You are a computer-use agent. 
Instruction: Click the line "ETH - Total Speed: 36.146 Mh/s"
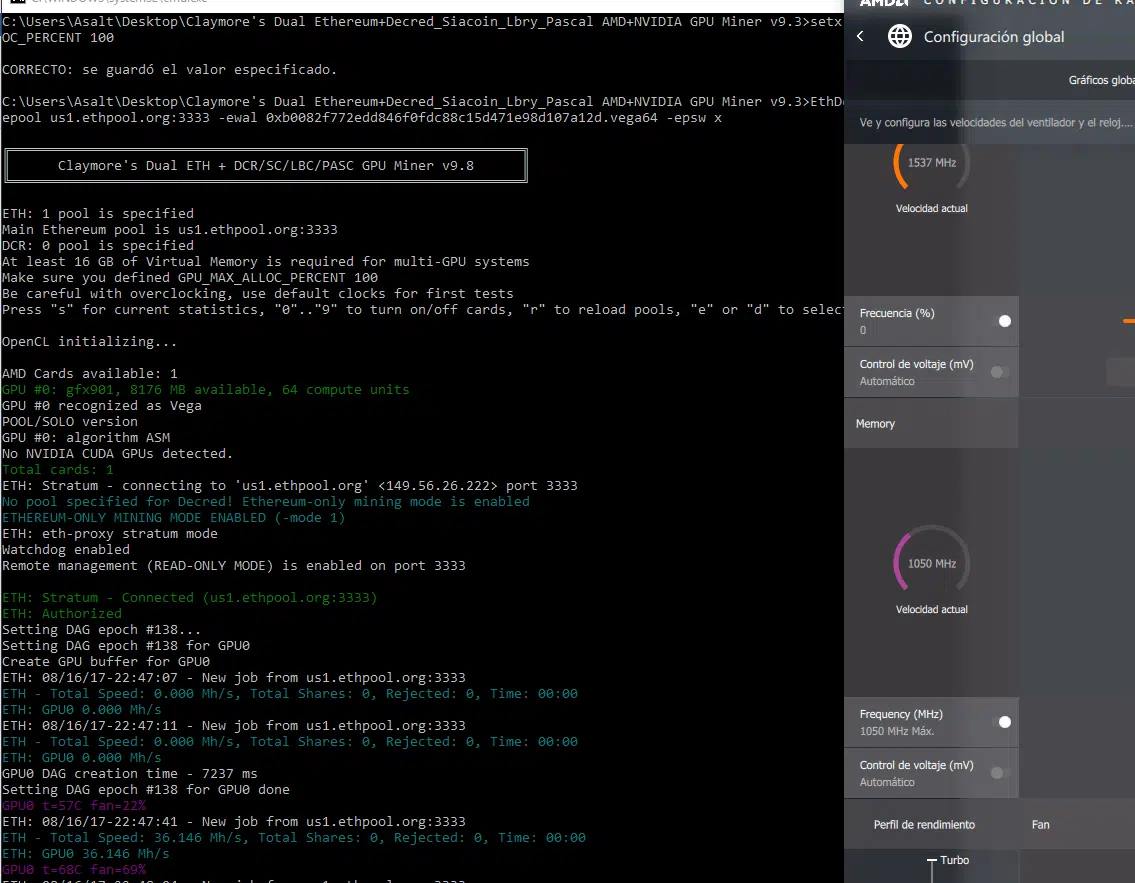pyautogui.click(x=294, y=837)
